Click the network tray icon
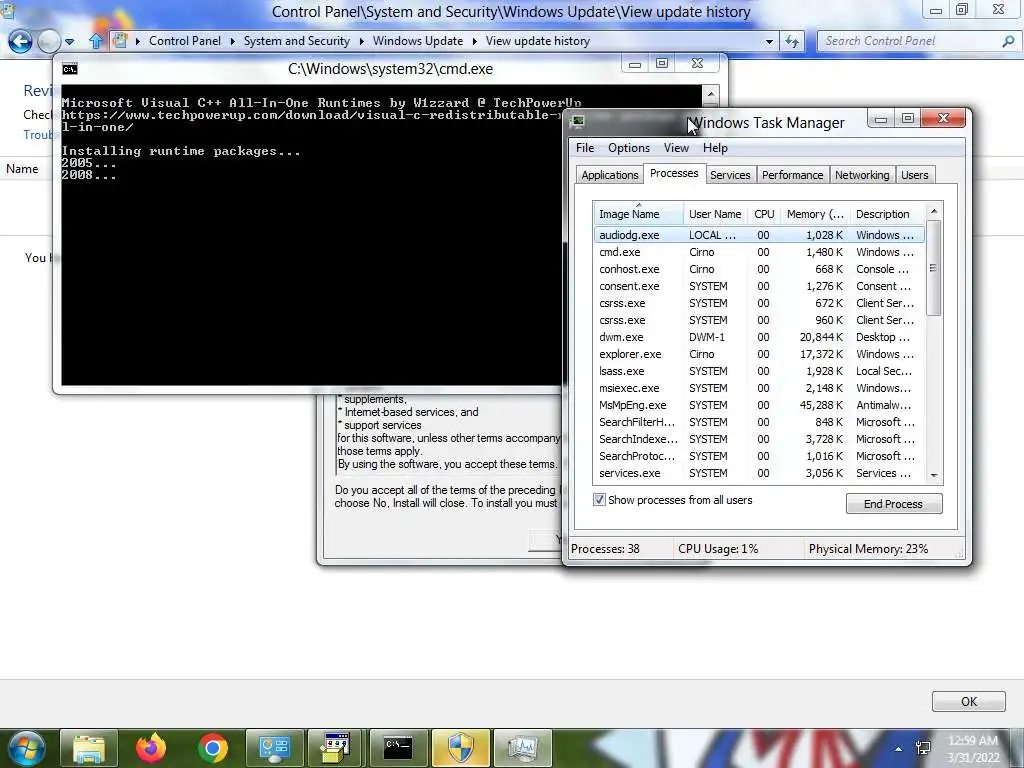 (923, 748)
